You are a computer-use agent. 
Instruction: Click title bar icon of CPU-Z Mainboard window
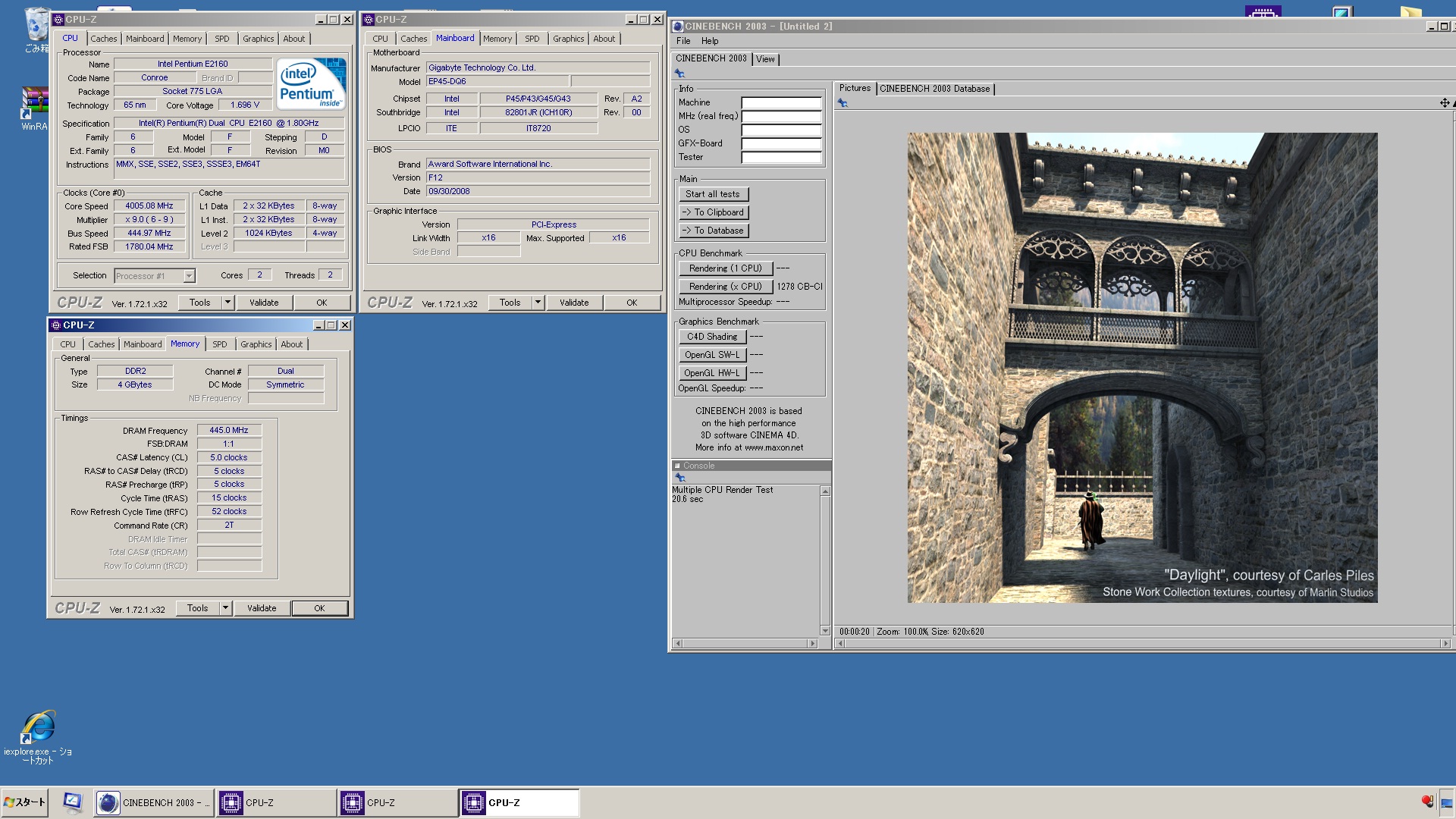369,20
